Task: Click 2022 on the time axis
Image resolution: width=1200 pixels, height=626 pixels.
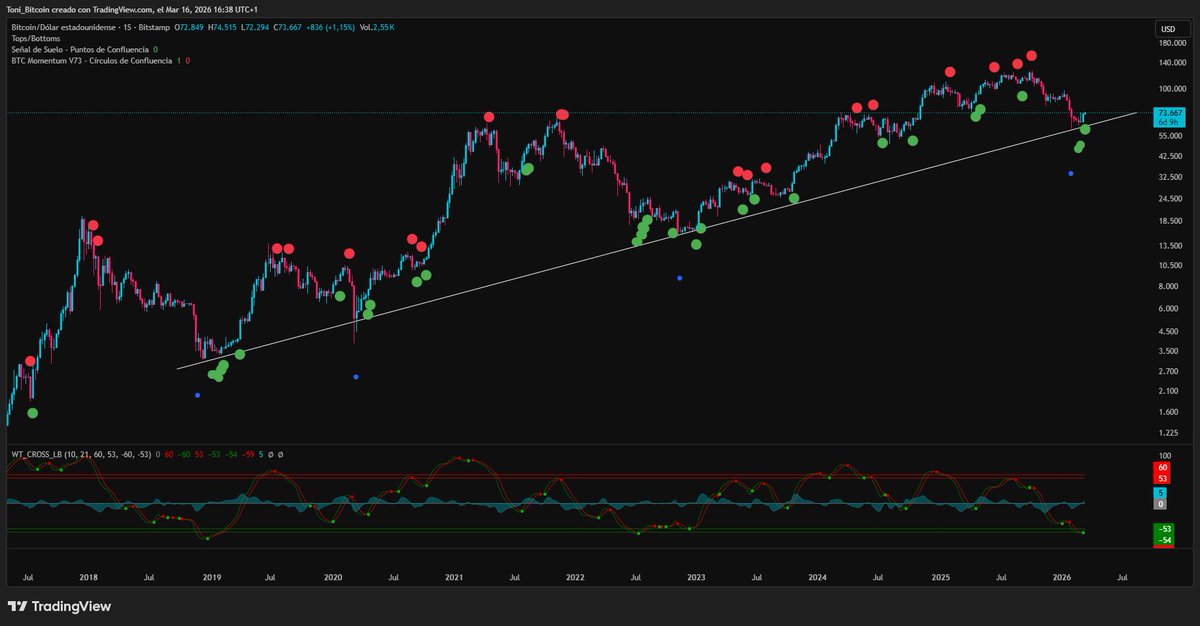Action: point(575,577)
